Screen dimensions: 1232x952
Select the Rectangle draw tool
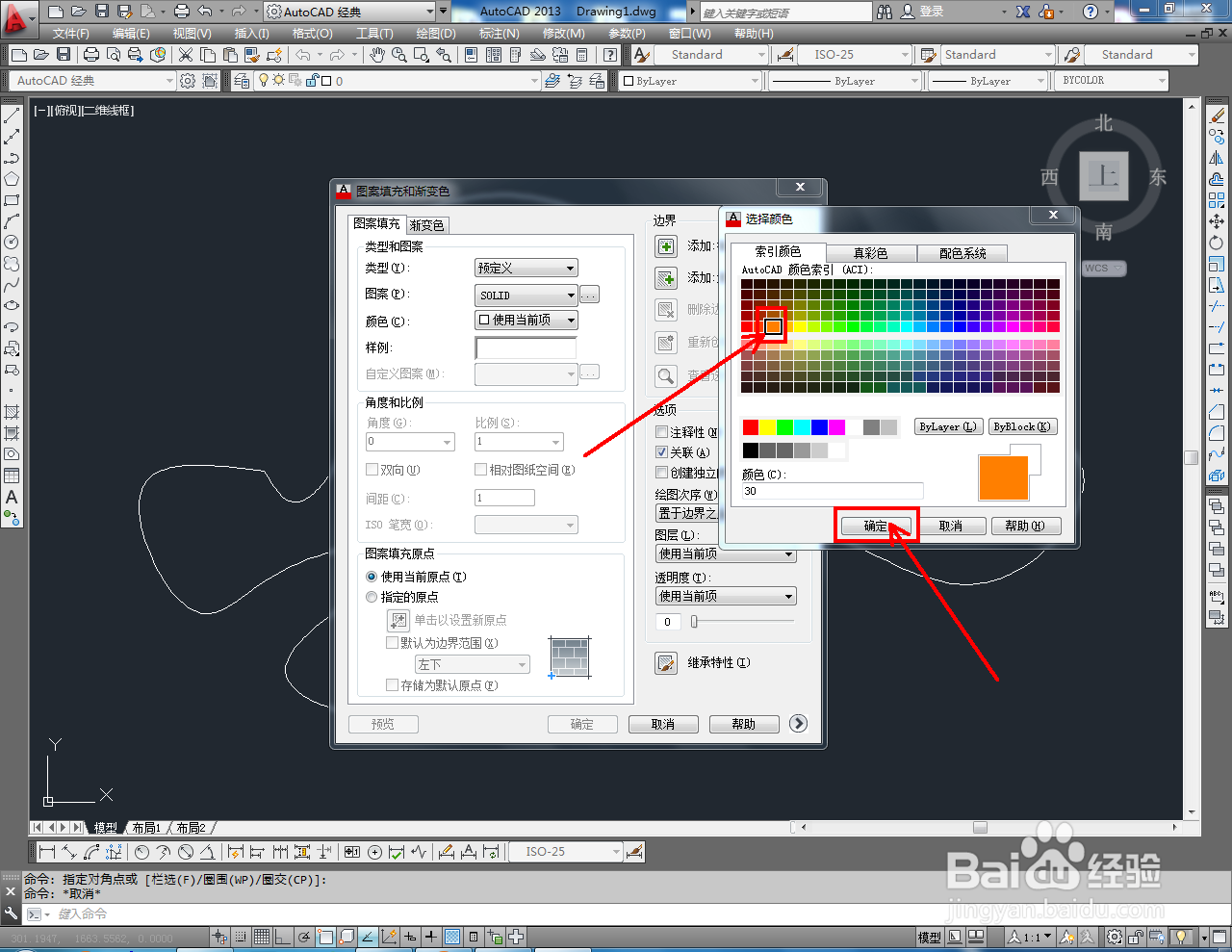tap(12, 200)
